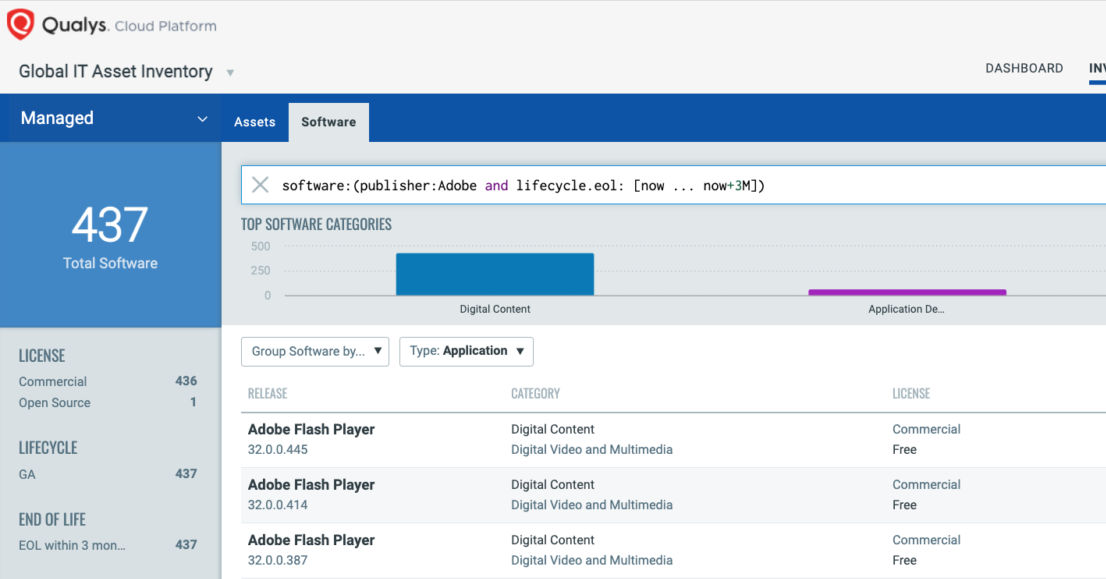Image resolution: width=1106 pixels, height=579 pixels.
Task: Select the Software tab
Action: pos(329,122)
